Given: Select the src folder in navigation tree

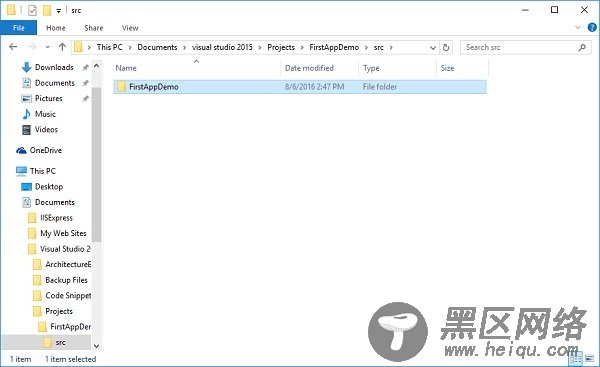Looking at the screenshot, I should pyautogui.click(x=60, y=342).
